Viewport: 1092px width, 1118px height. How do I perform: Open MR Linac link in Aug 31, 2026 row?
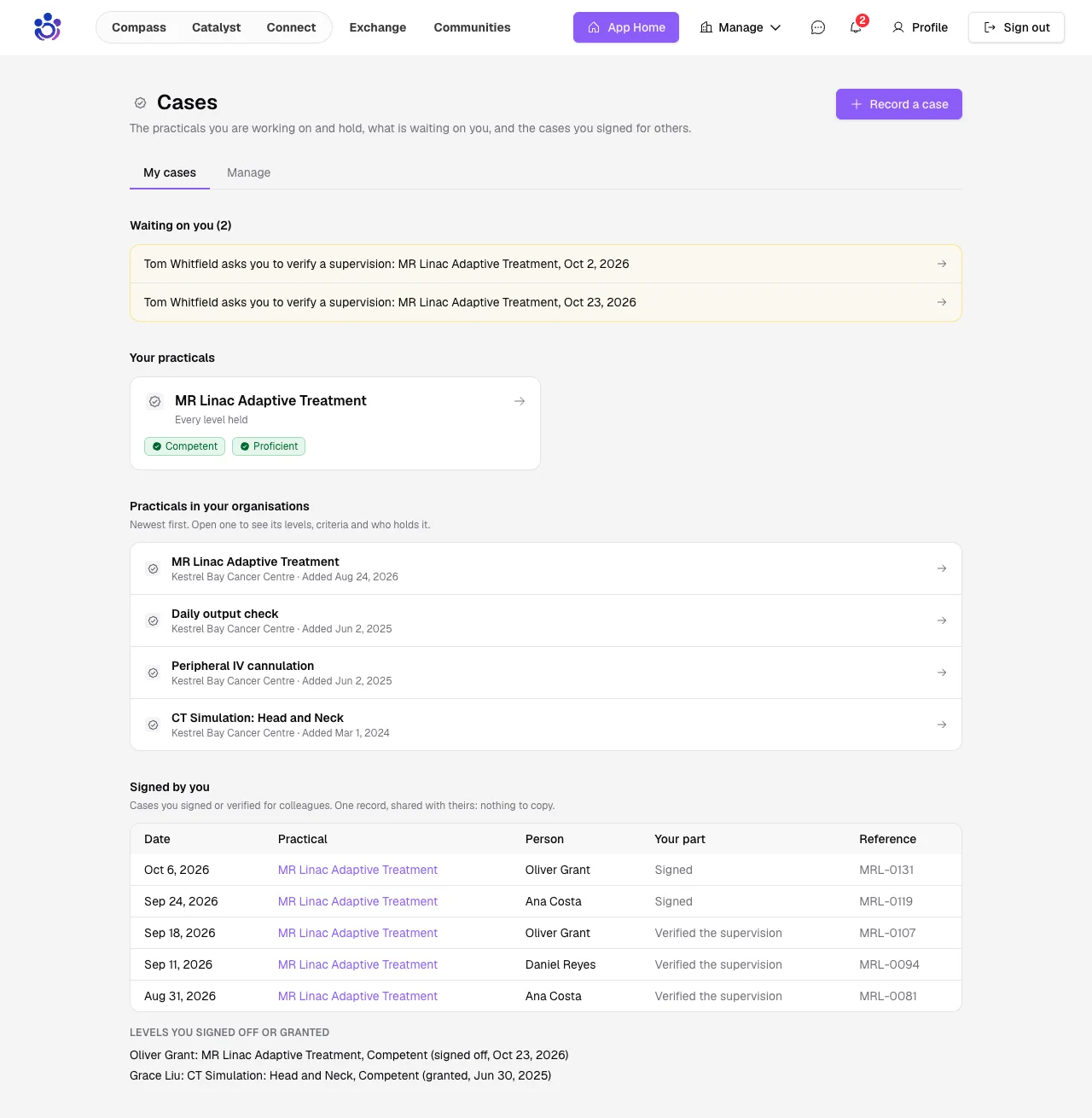pos(357,996)
